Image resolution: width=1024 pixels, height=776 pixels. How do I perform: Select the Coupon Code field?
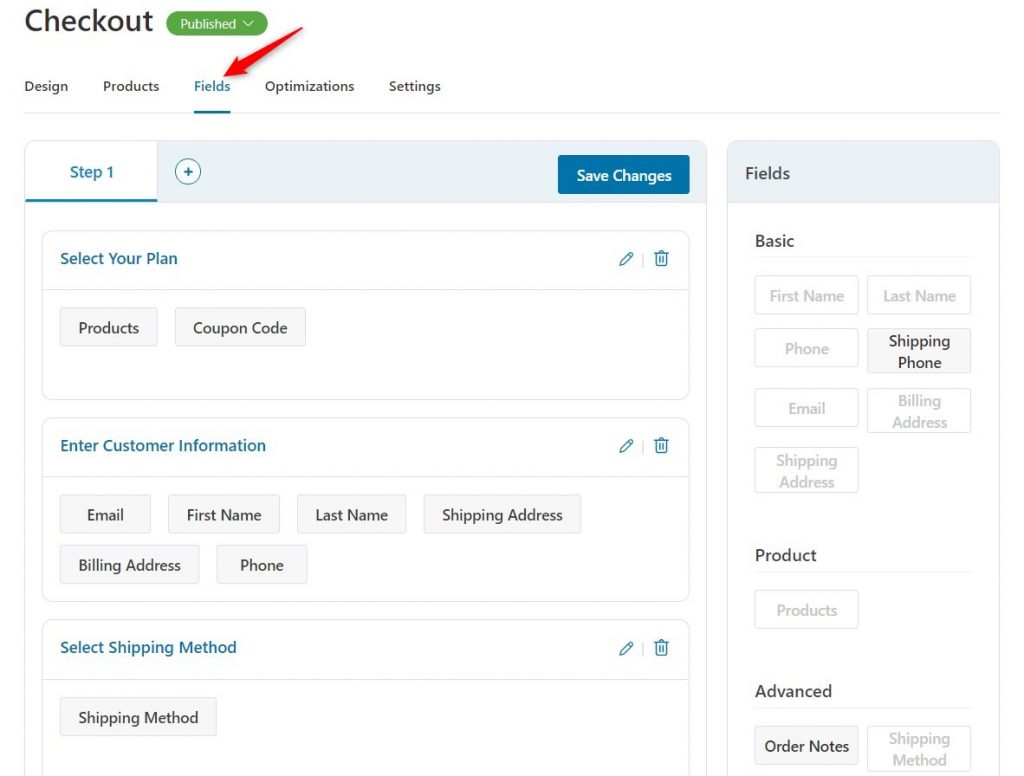(x=240, y=327)
